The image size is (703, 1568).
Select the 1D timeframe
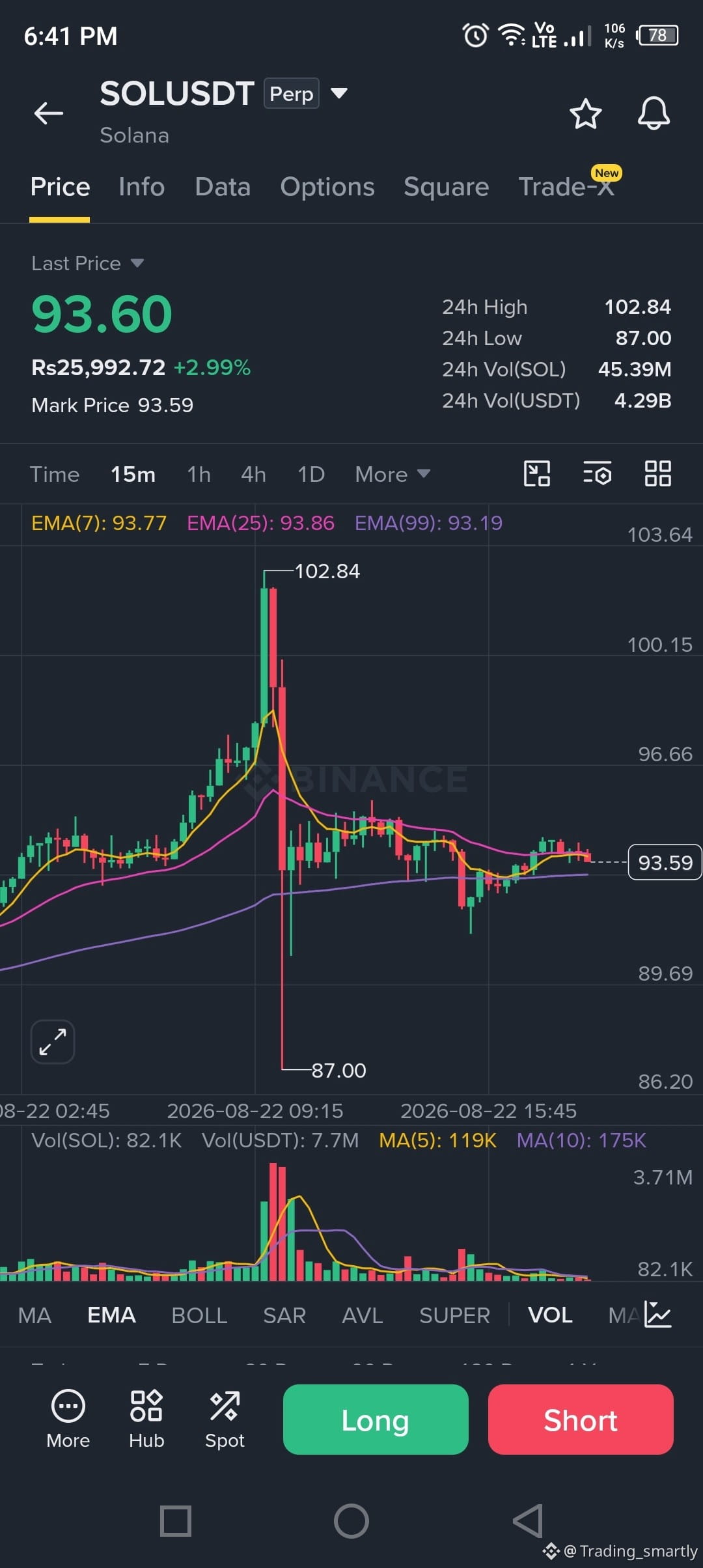click(x=311, y=474)
